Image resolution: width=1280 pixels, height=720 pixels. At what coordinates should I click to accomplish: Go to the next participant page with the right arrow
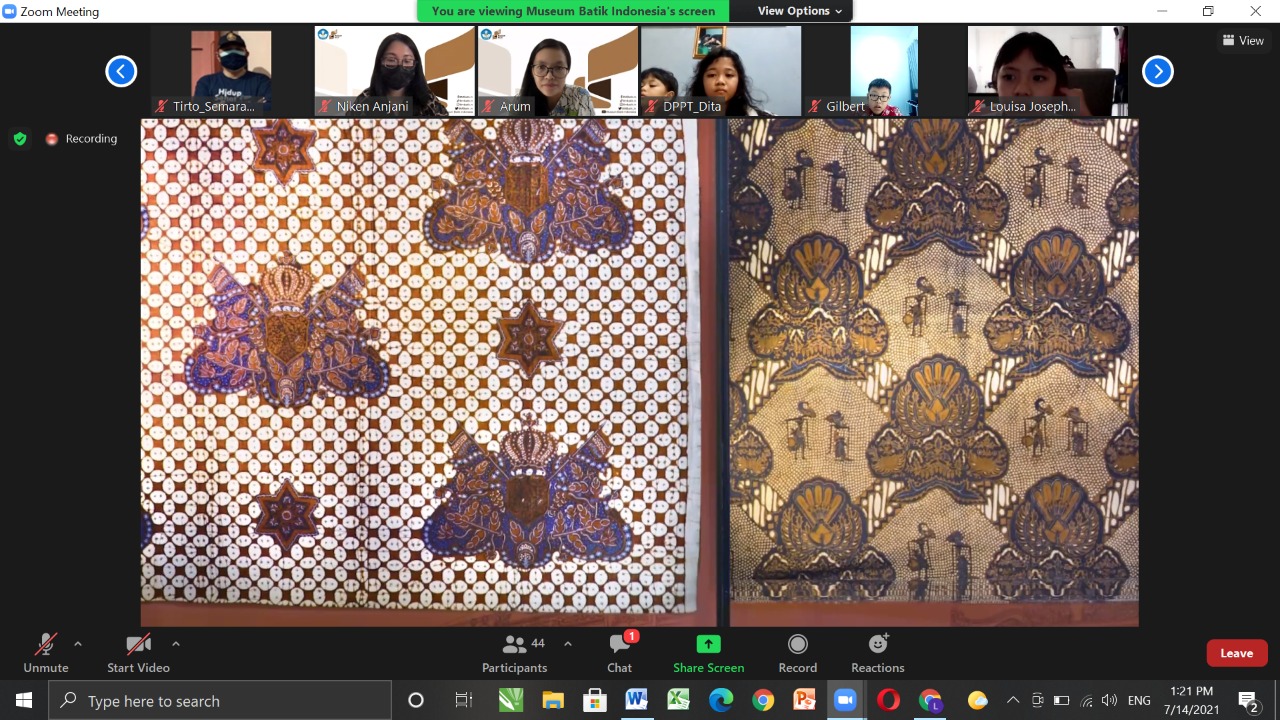tap(1157, 71)
